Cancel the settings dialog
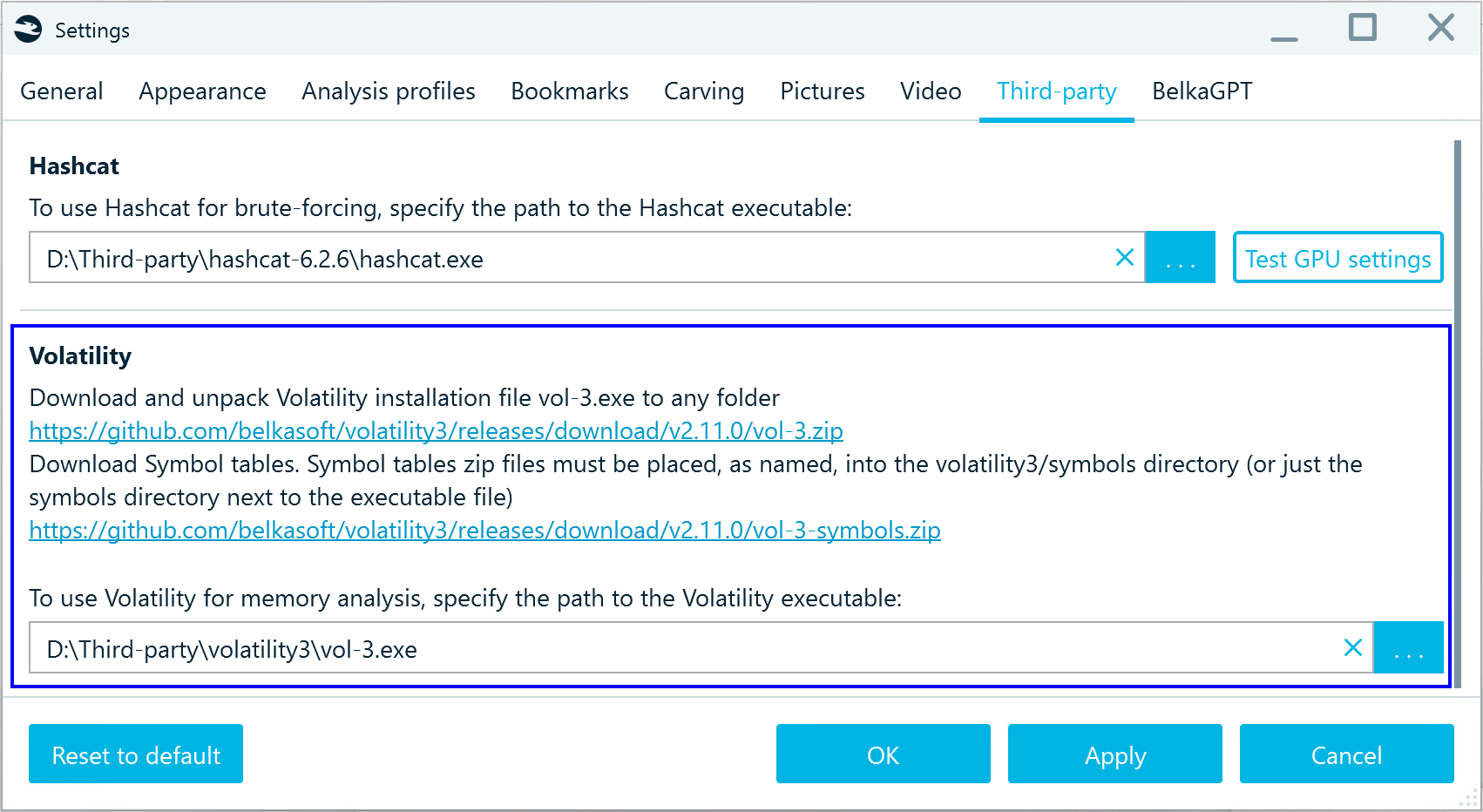The height and width of the screenshot is (812, 1483). pos(1347,754)
